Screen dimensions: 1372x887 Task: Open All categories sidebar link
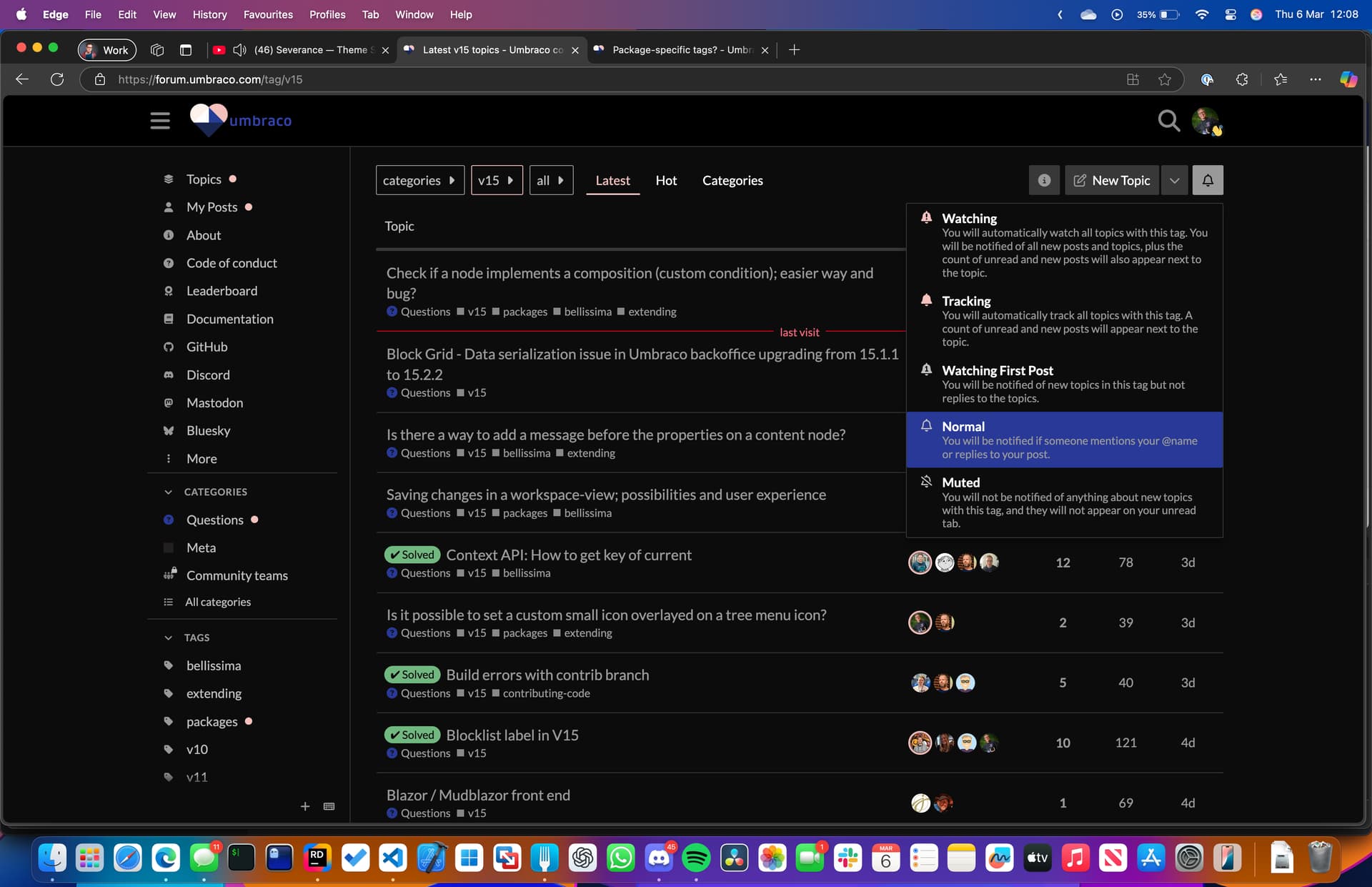(217, 602)
